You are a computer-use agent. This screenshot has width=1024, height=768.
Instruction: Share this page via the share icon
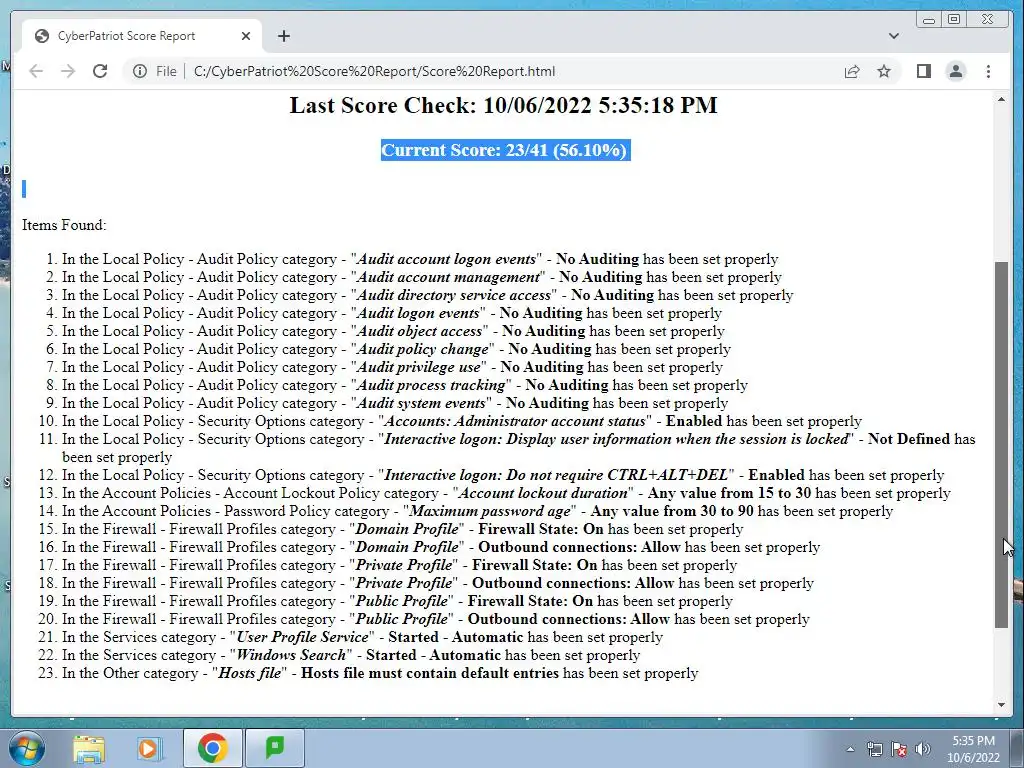coord(852,71)
